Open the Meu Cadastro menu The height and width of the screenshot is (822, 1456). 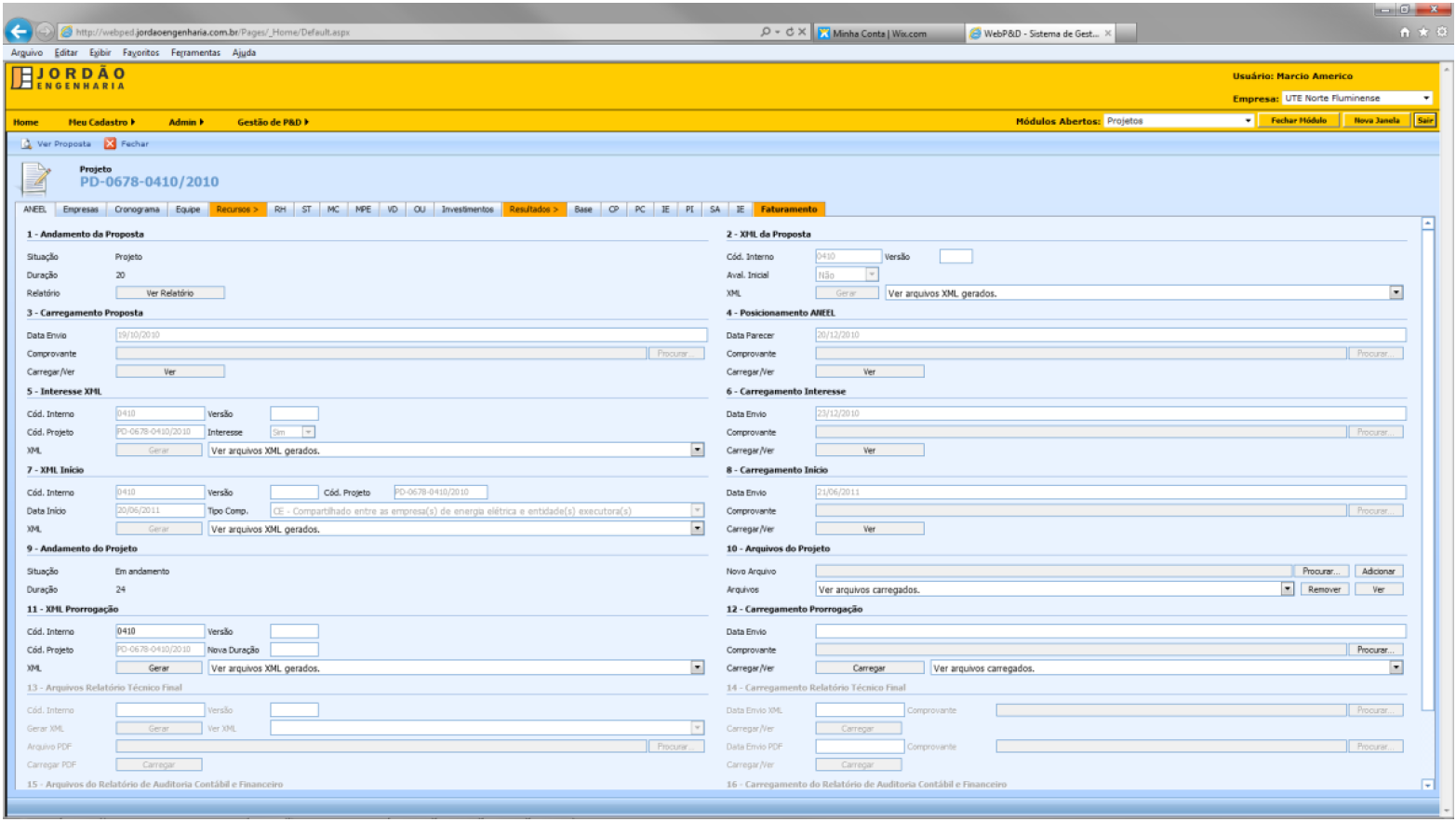[x=100, y=122]
